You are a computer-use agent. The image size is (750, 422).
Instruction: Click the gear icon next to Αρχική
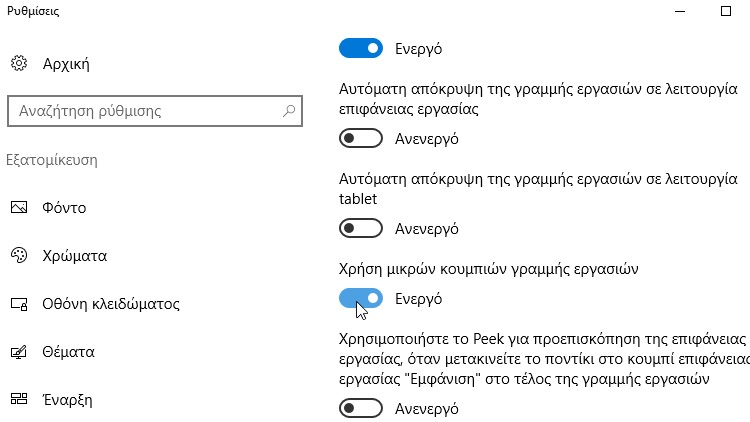tap(19, 63)
